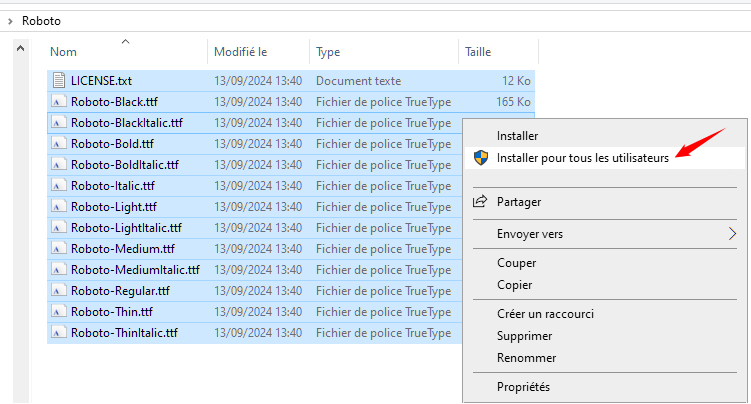Choose Installer from the context menu

(x=517, y=136)
